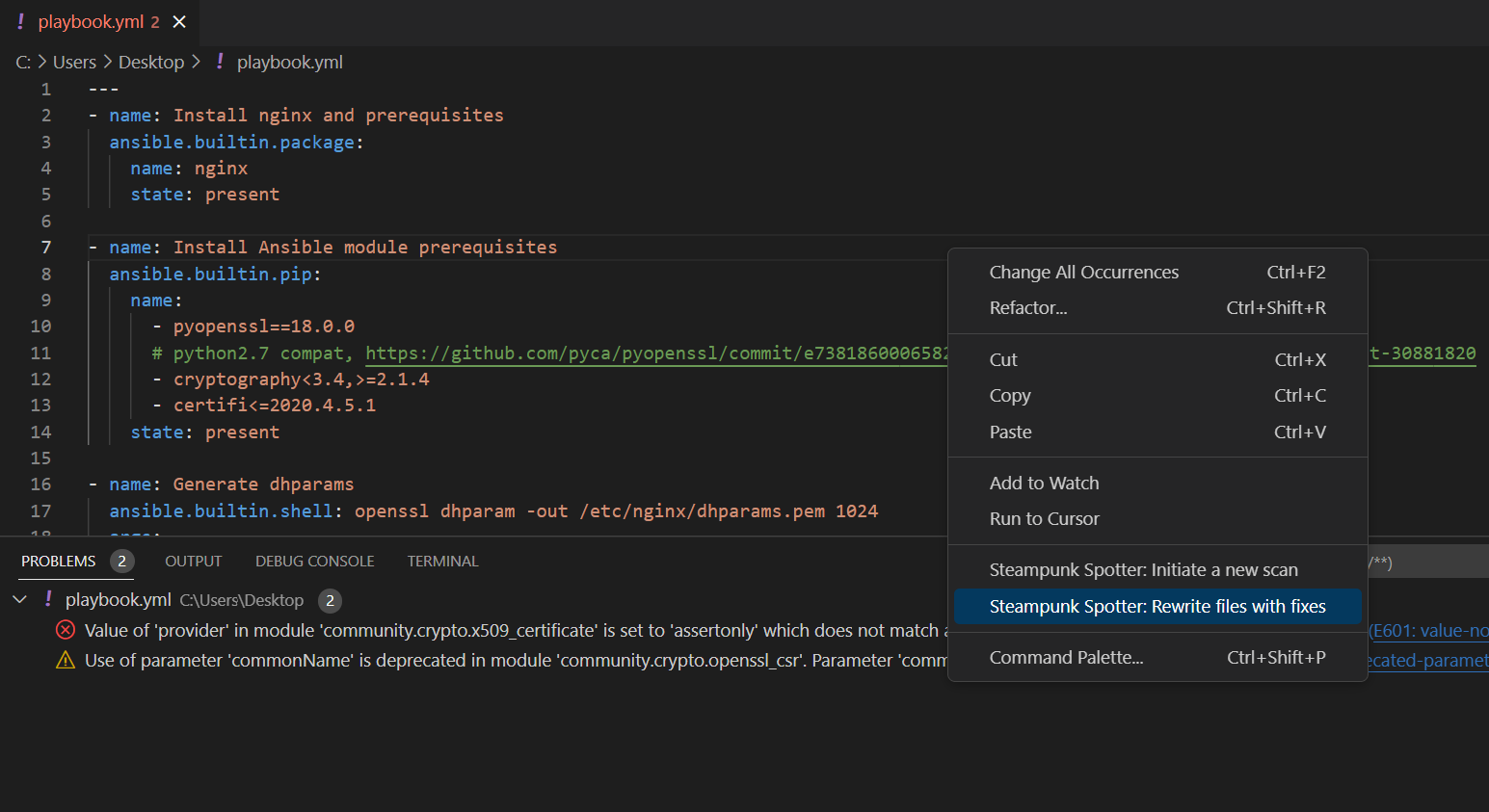The width and height of the screenshot is (1489, 812).
Task: Click the YAML icon in Problems file row
Action: (x=48, y=599)
